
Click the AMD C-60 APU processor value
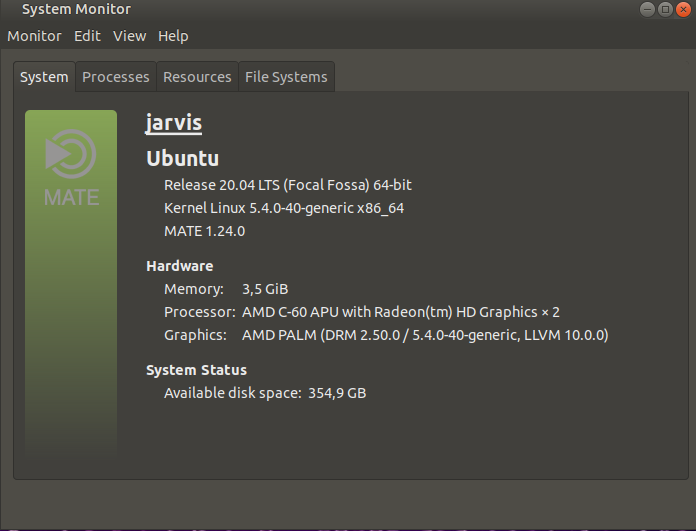401,312
